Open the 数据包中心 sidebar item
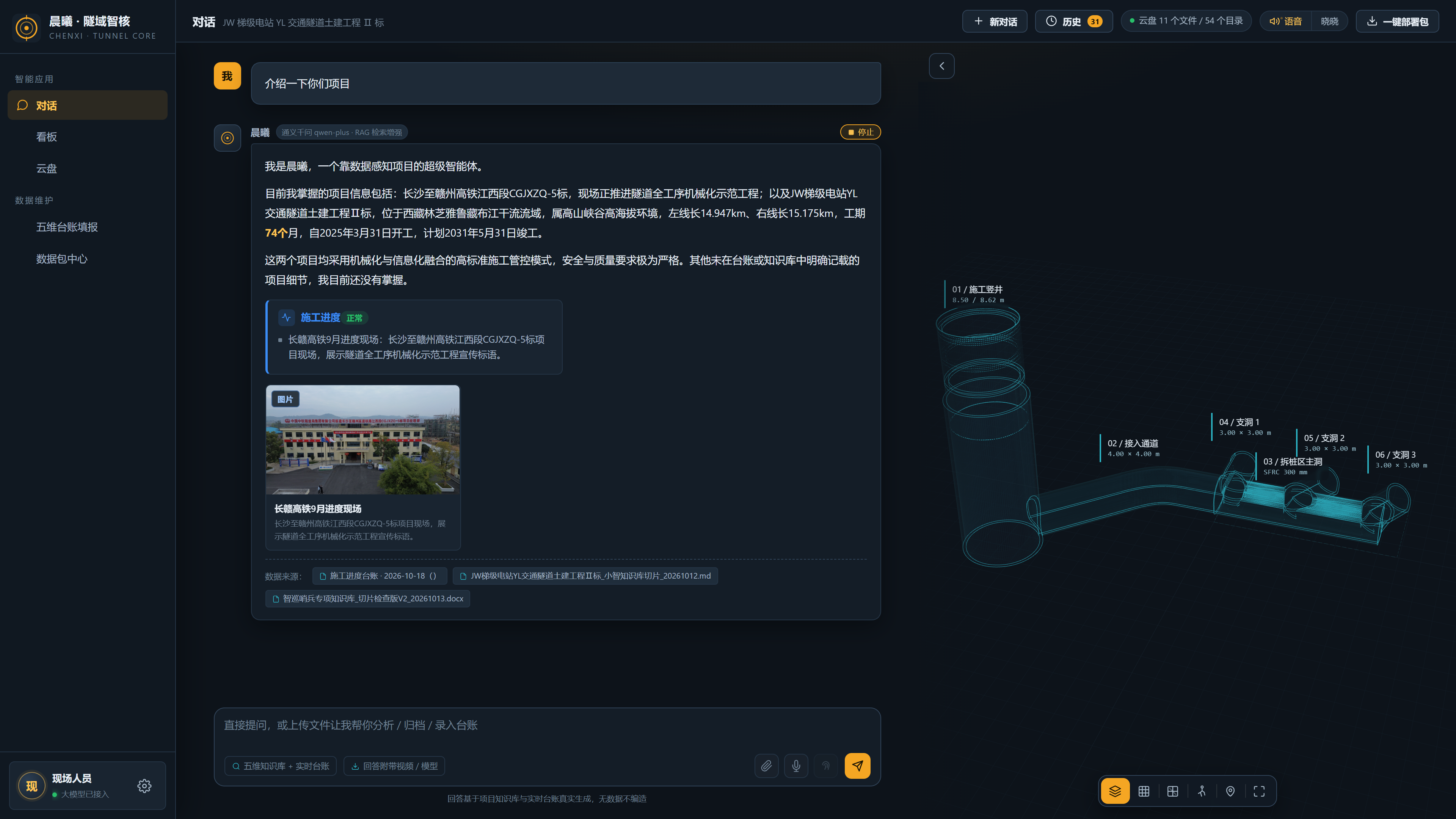Viewport: 1456px width, 819px height. point(88,259)
